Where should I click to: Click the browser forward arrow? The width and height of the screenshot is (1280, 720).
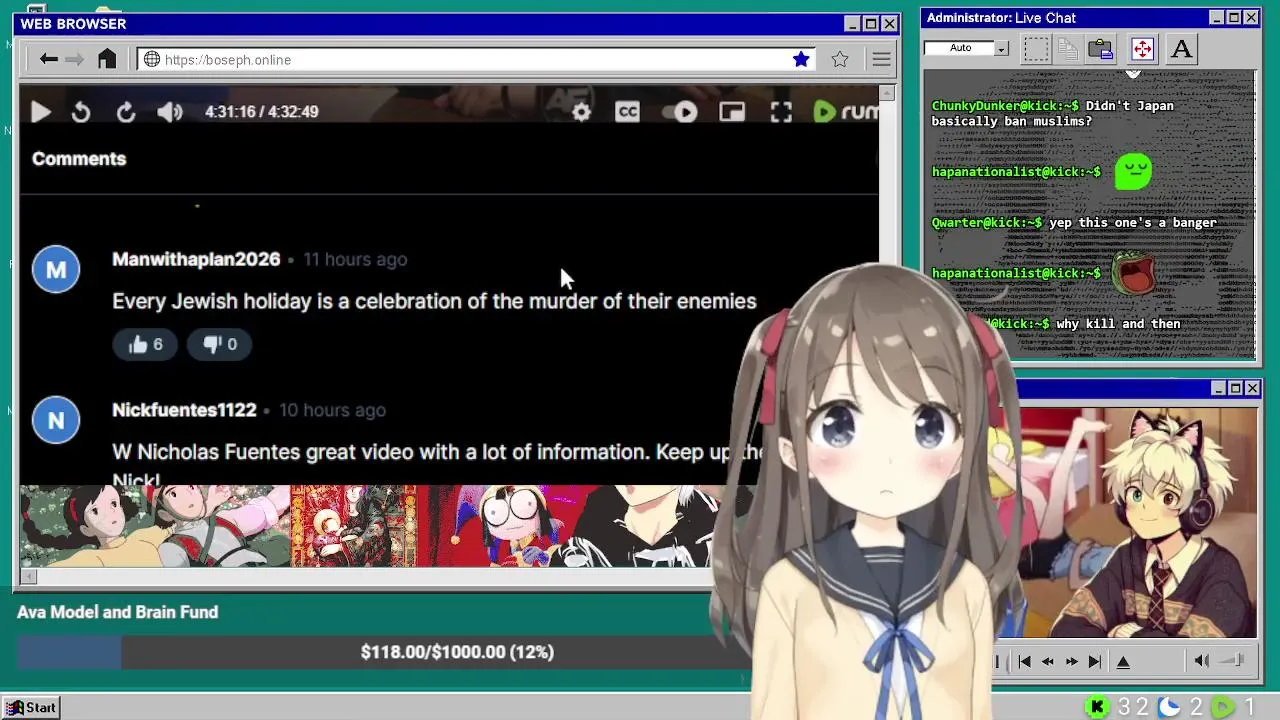click(74, 59)
